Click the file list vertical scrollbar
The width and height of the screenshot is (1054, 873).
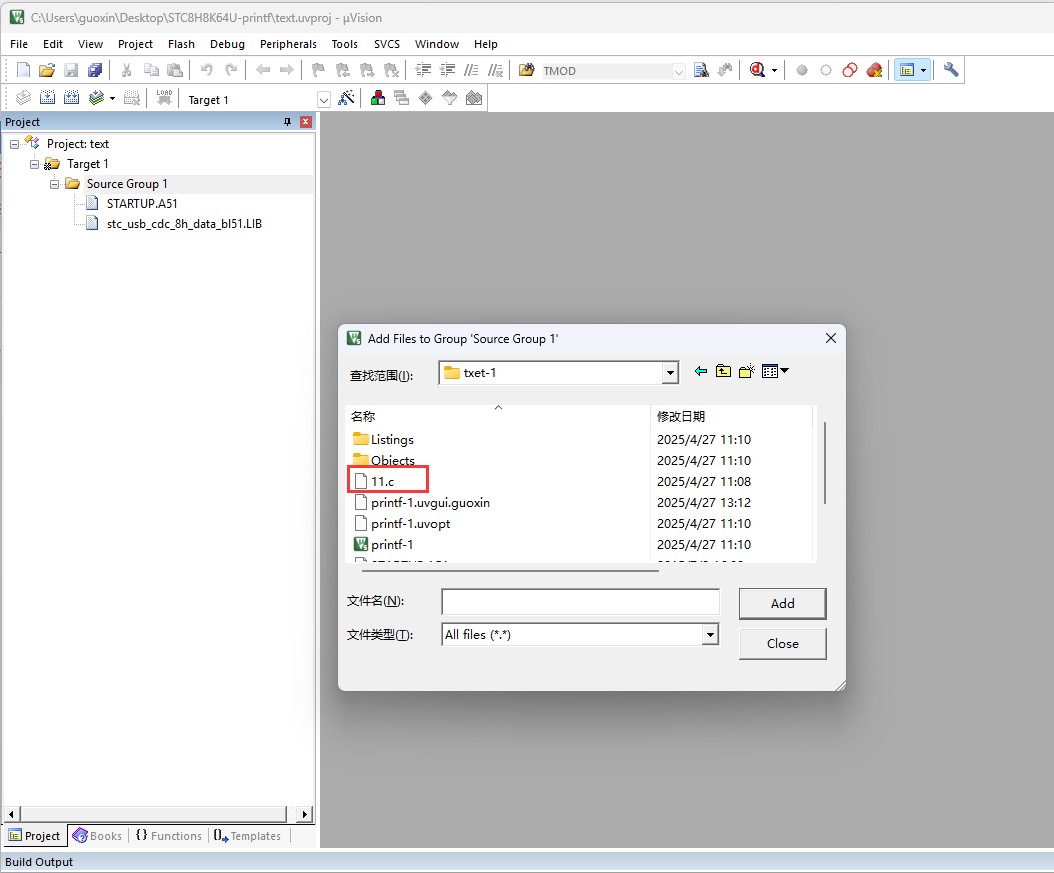click(x=824, y=463)
